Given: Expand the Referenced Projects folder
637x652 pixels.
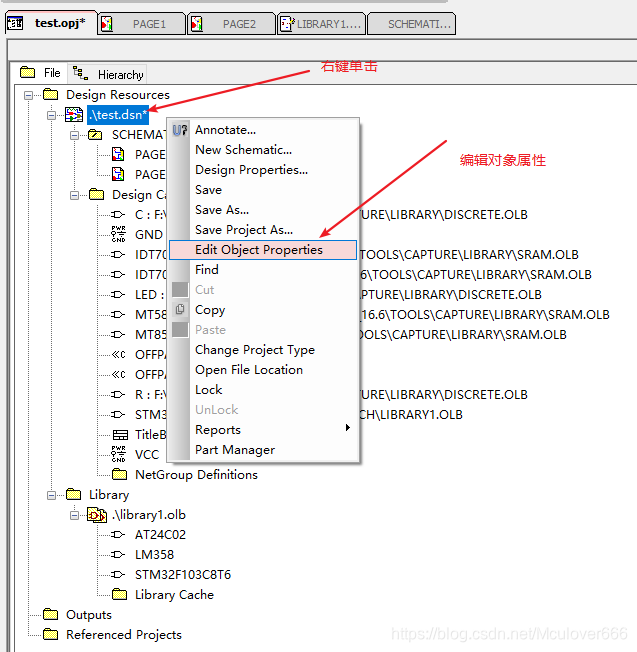Looking at the screenshot, I should coord(29,635).
